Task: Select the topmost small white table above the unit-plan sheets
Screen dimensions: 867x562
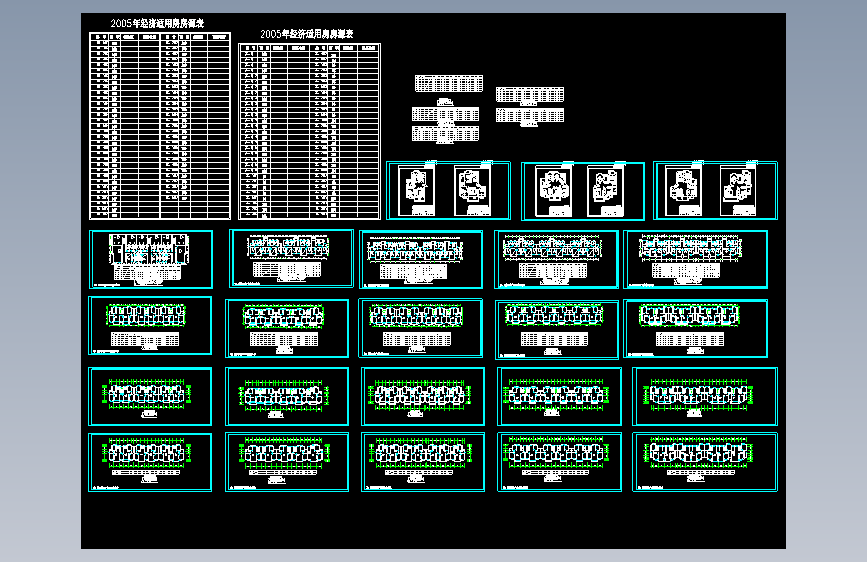Action: pyautogui.click(x=449, y=84)
